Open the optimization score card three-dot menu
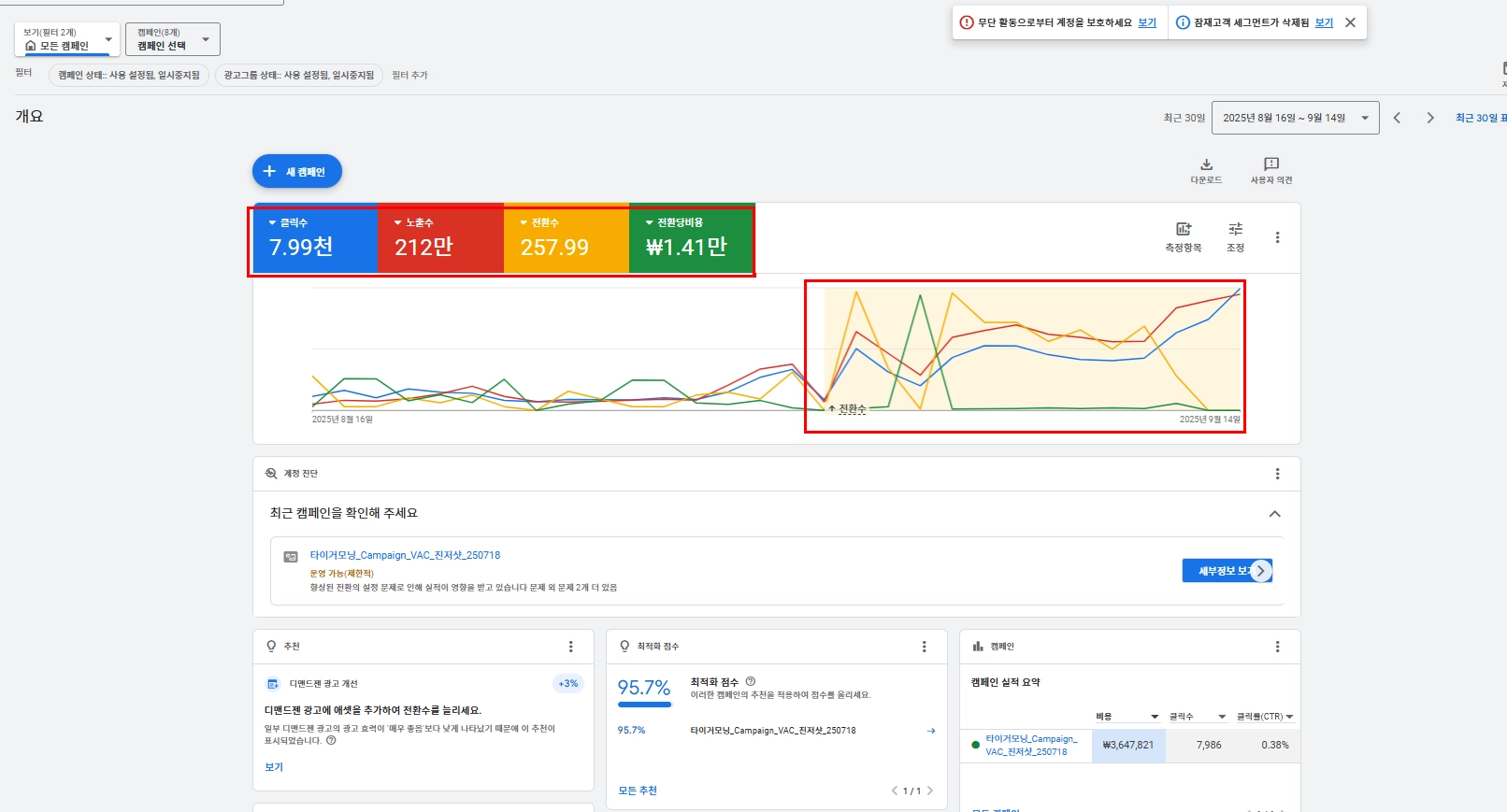This screenshot has height=812, width=1507. pos(924,647)
